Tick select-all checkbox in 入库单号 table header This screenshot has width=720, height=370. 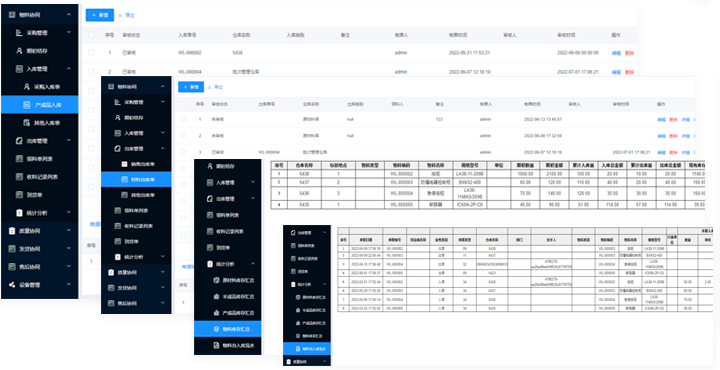tap(91, 35)
